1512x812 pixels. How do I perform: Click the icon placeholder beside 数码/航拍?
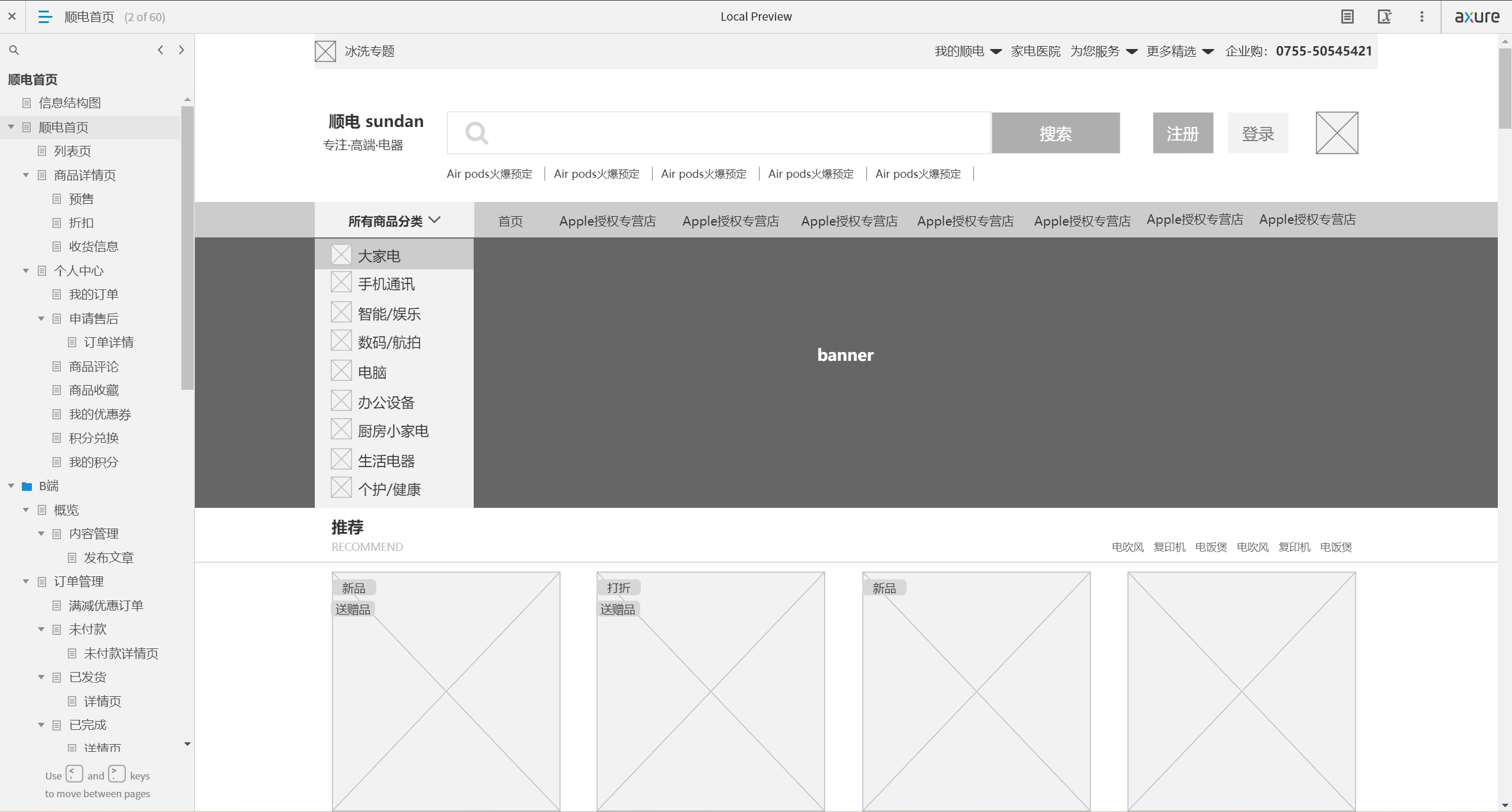[341, 341]
